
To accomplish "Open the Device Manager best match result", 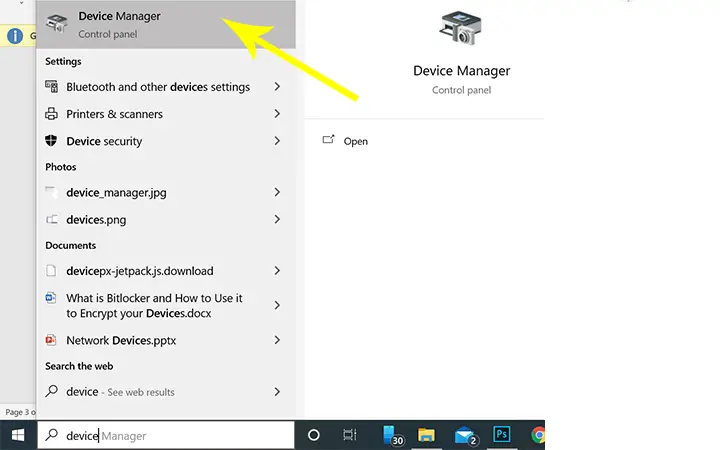I will pyautogui.click(x=166, y=24).
